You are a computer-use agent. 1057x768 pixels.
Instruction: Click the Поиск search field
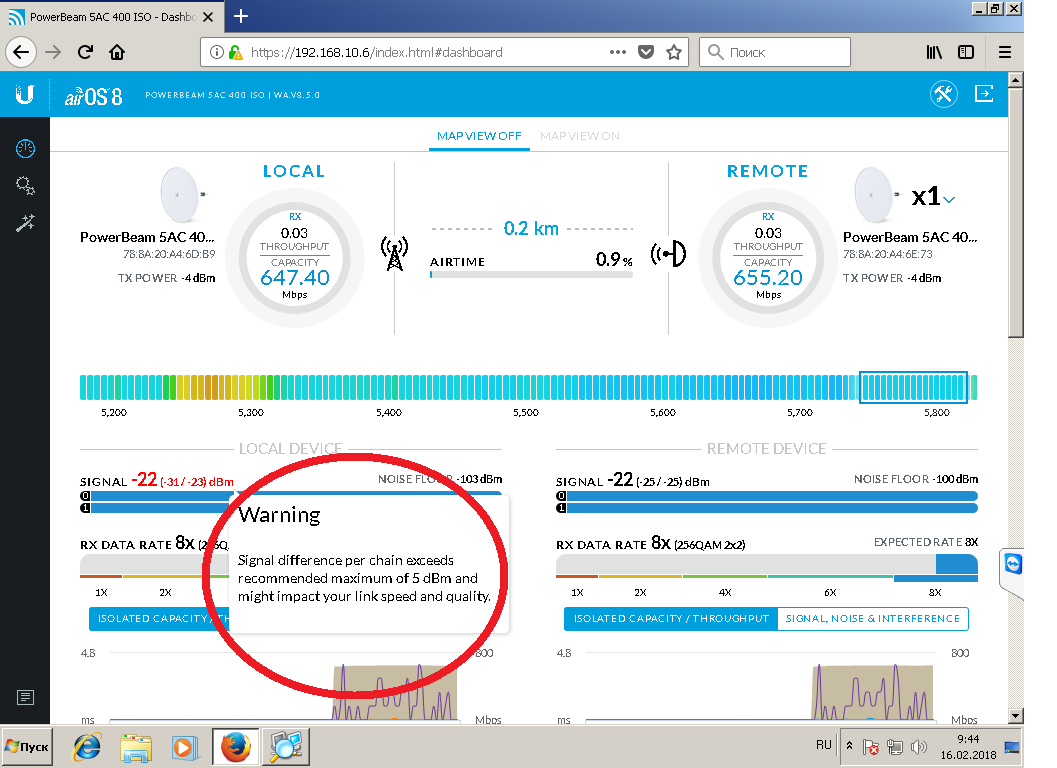775,52
